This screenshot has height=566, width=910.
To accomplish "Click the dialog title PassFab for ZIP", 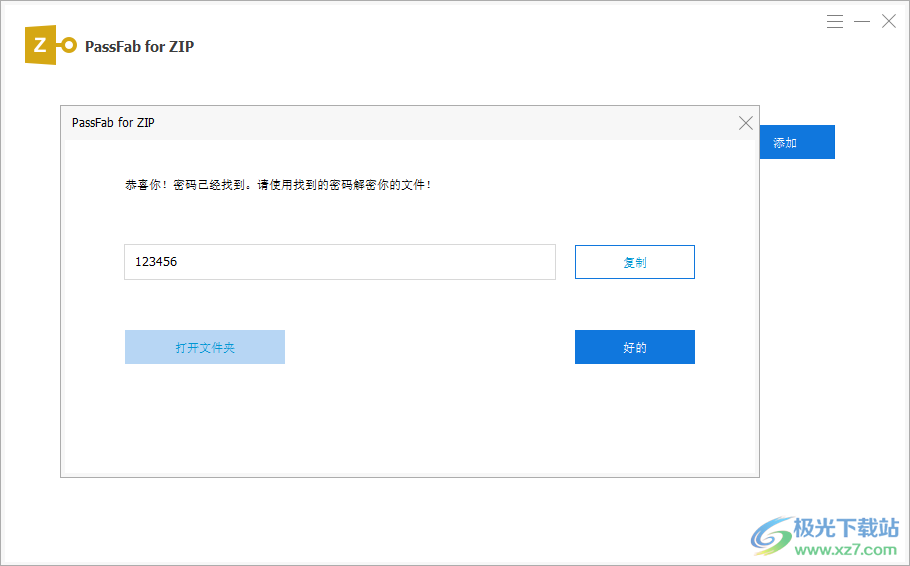I will click(x=113, y=122).
